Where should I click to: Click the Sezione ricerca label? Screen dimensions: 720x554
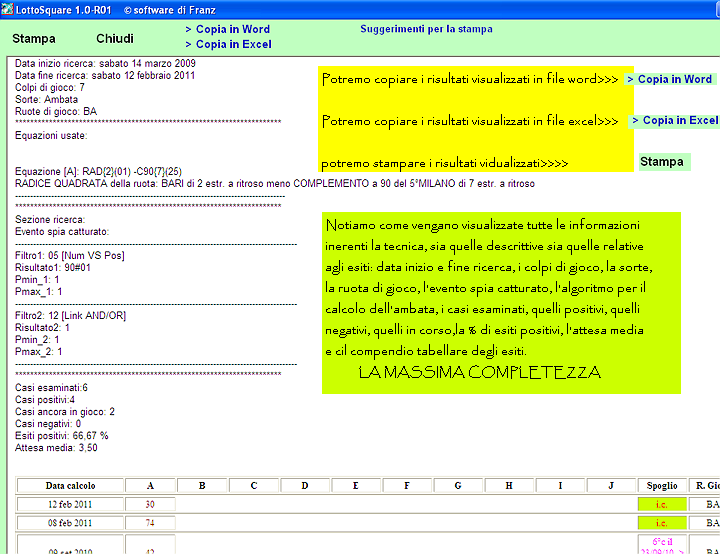pos(50,220)
